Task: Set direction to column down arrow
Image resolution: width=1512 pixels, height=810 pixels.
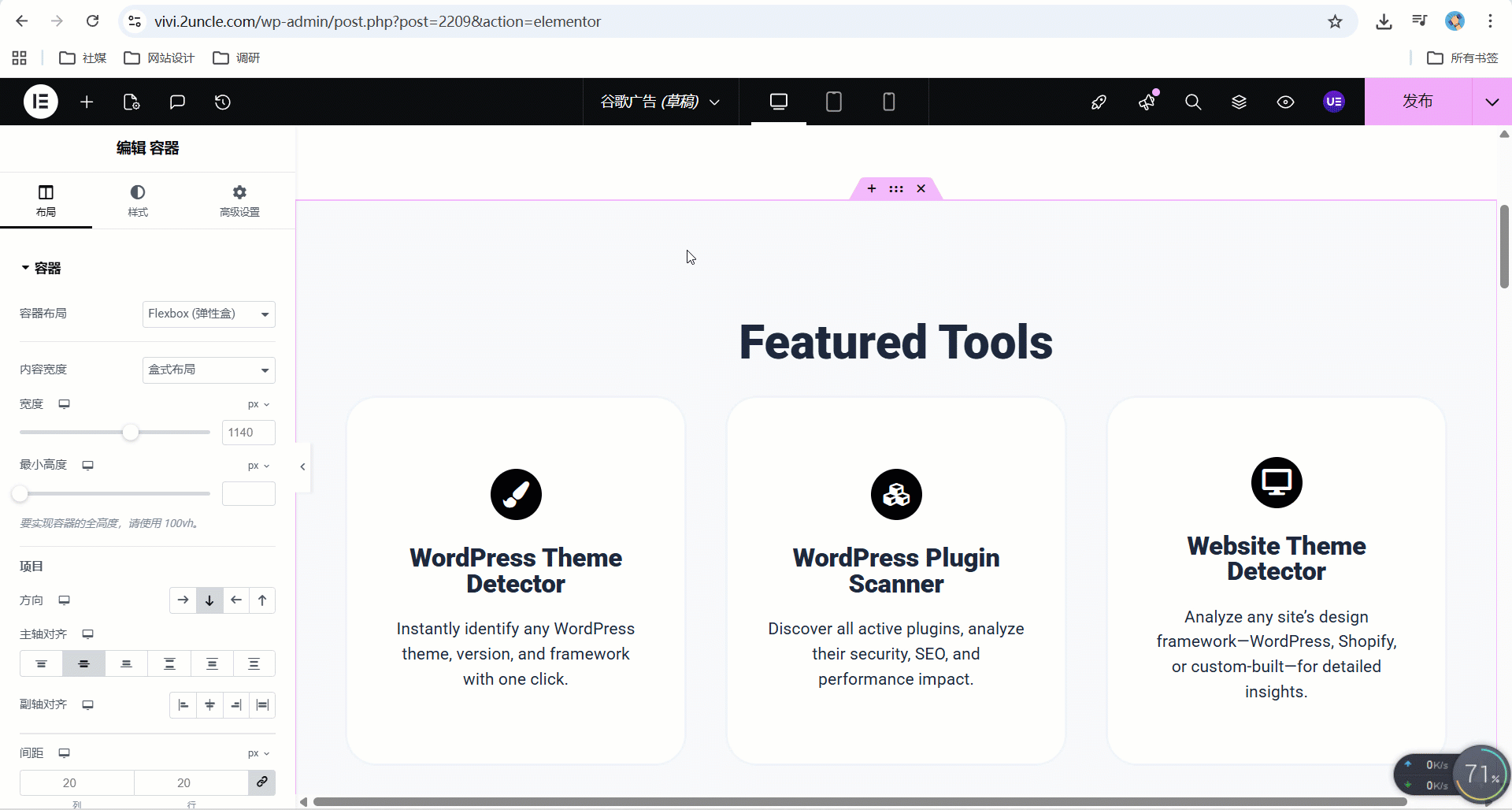Action: coord(209,600)
